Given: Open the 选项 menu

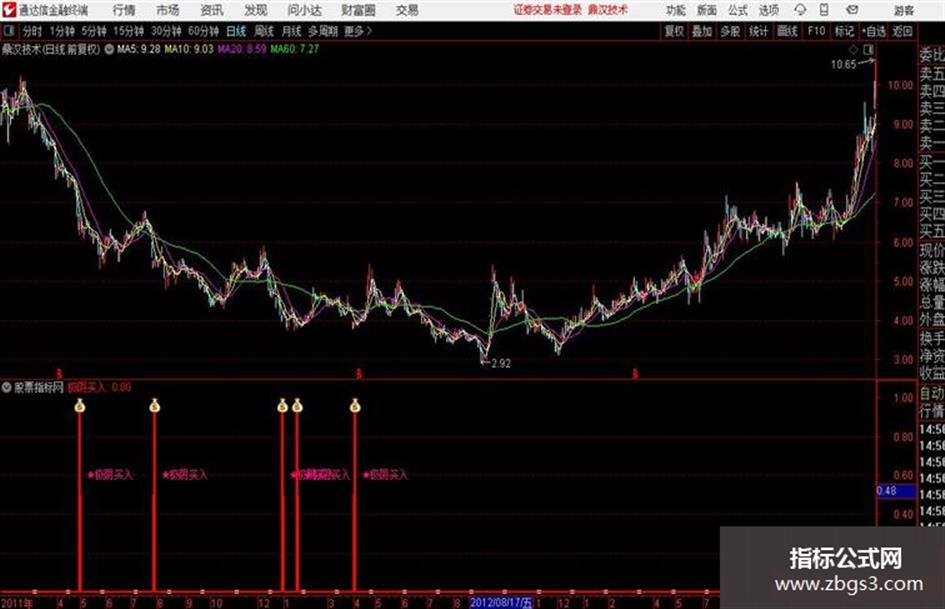Looking at the screenshot, I should tap(769, 10).
